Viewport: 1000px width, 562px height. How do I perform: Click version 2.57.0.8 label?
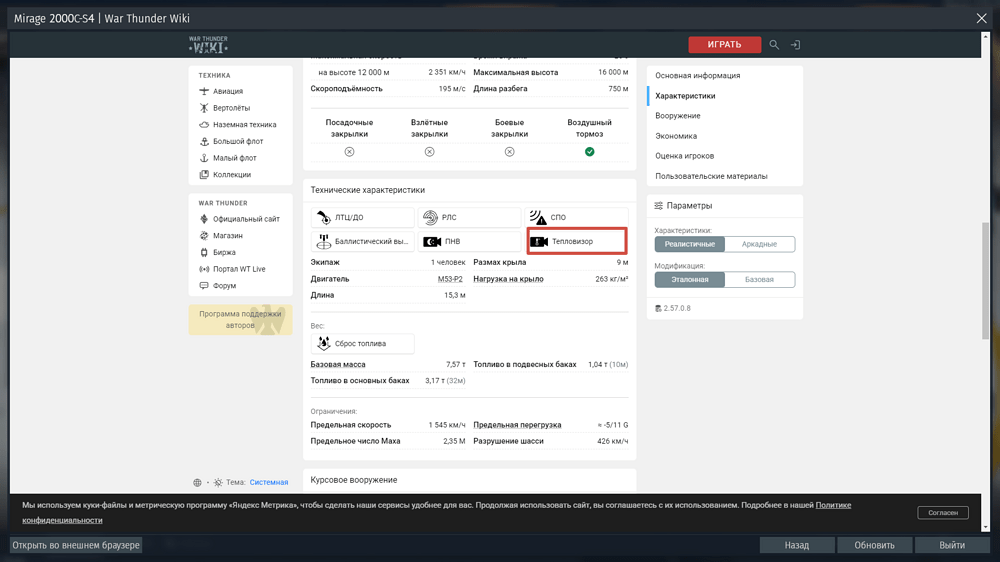pyautogui.click(x=677, y=308)
